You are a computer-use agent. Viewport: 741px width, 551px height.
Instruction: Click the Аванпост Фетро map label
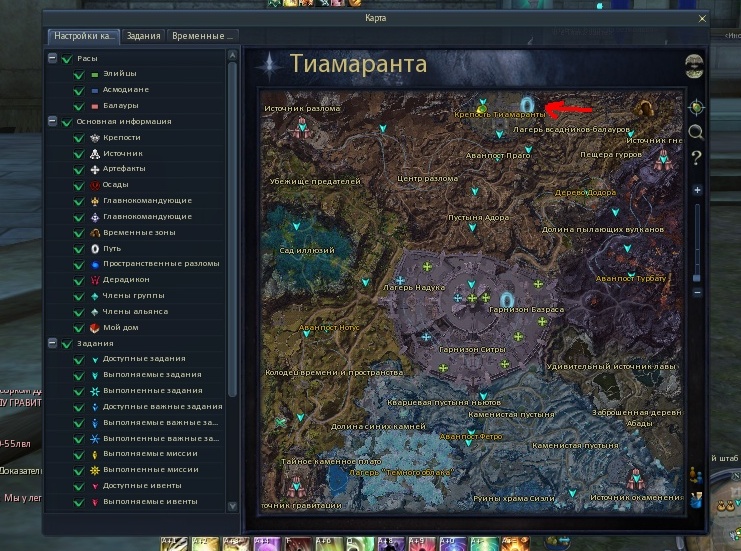pos(471,437)
